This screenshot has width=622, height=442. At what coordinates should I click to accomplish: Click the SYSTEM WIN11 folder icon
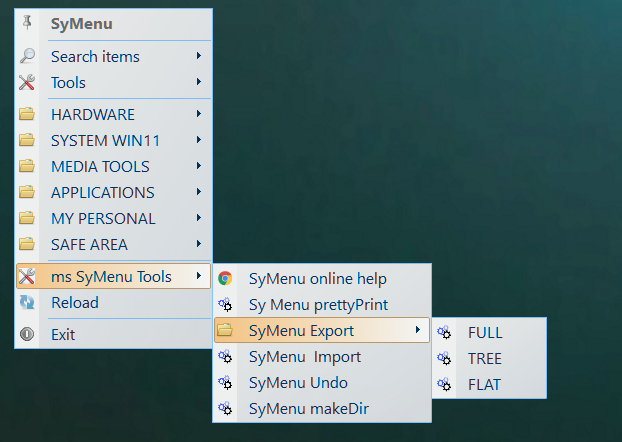27,140
